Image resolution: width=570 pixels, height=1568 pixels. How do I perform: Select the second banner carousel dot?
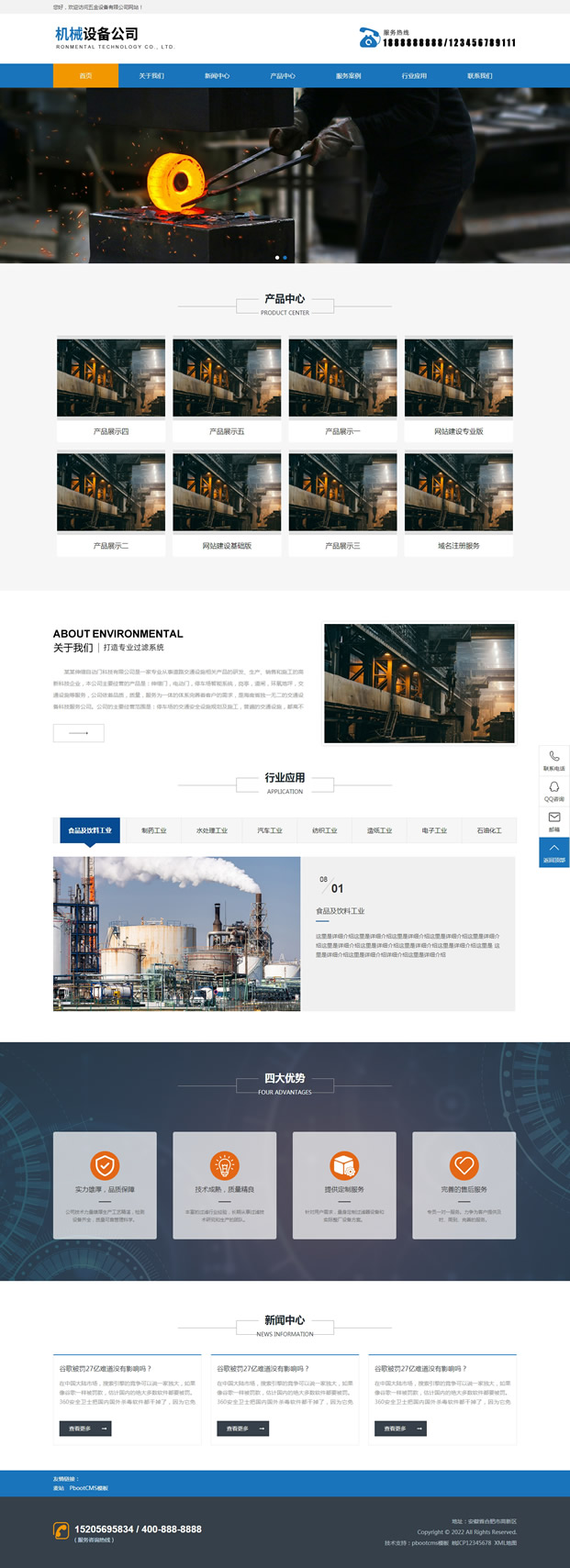(x=285, y=258)
